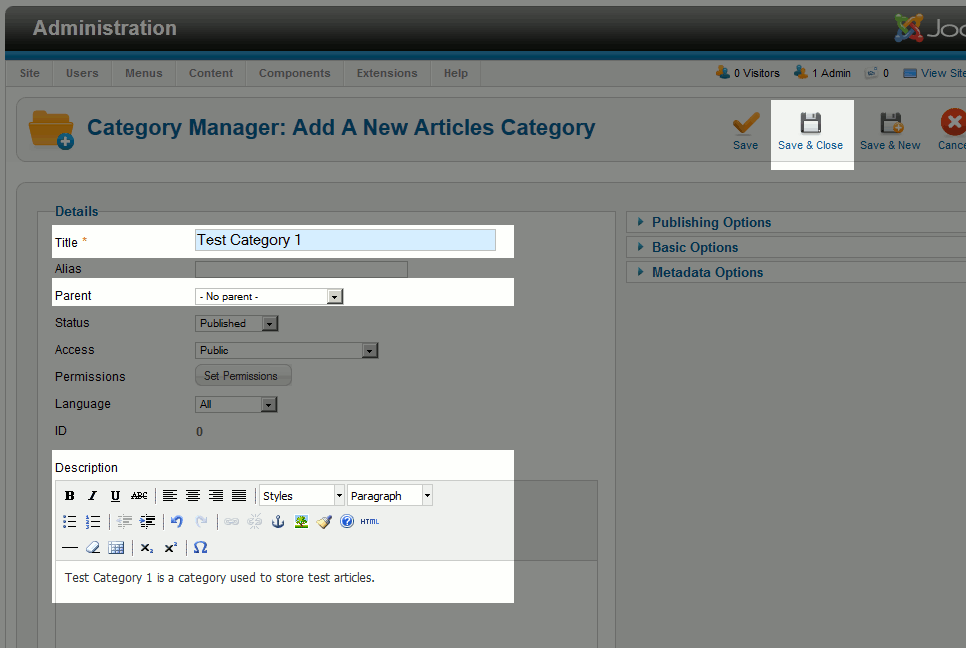966x648 pixels.
Task: Click into the Alias text field
Action: pos(301,269)
